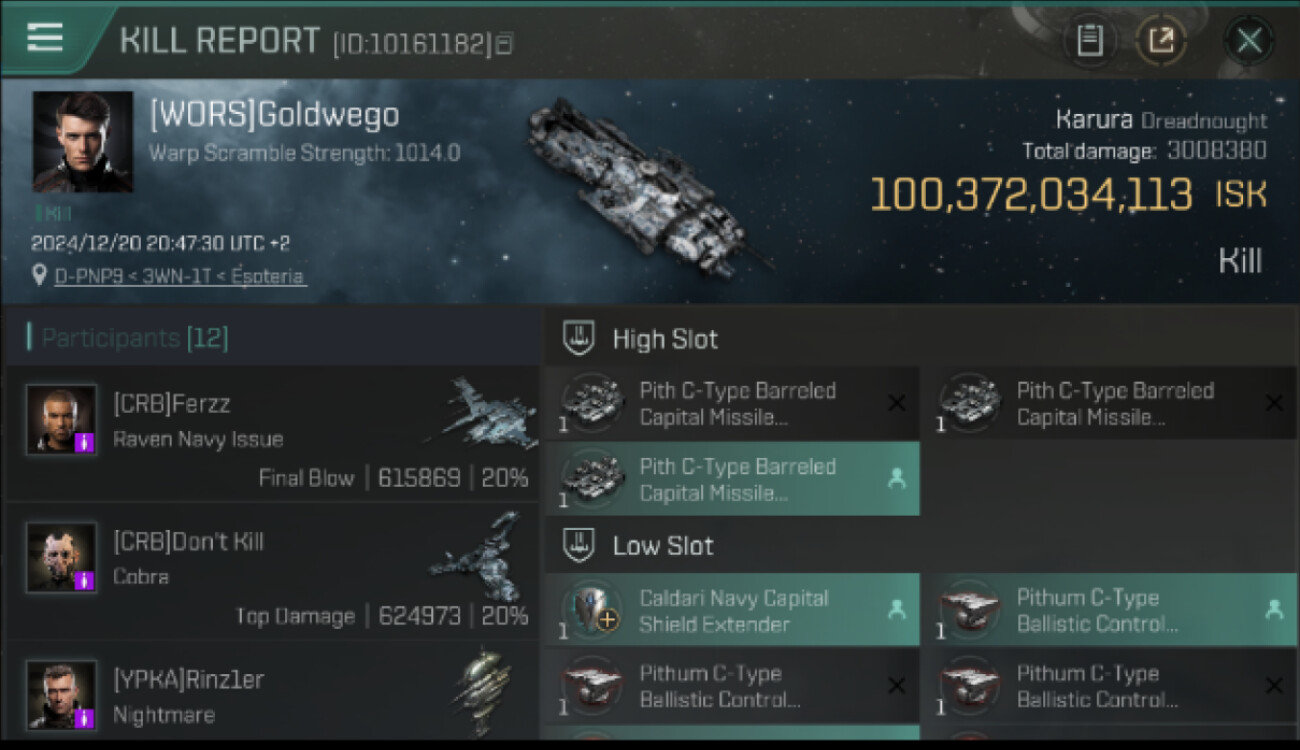Select Rinzler's participant portrait
The width and height of the screenshot is (1300, 750).
(61, 694)
